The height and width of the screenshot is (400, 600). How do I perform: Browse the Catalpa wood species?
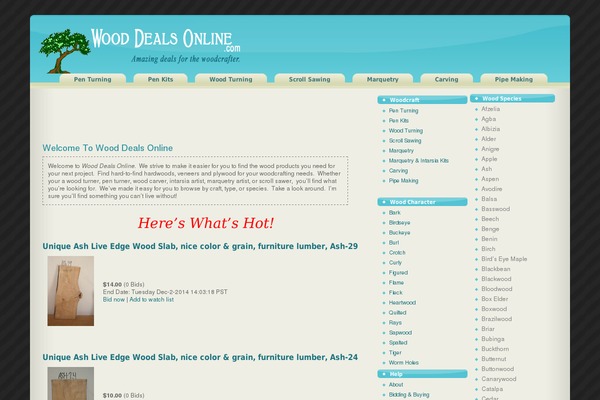click(492, 389)
